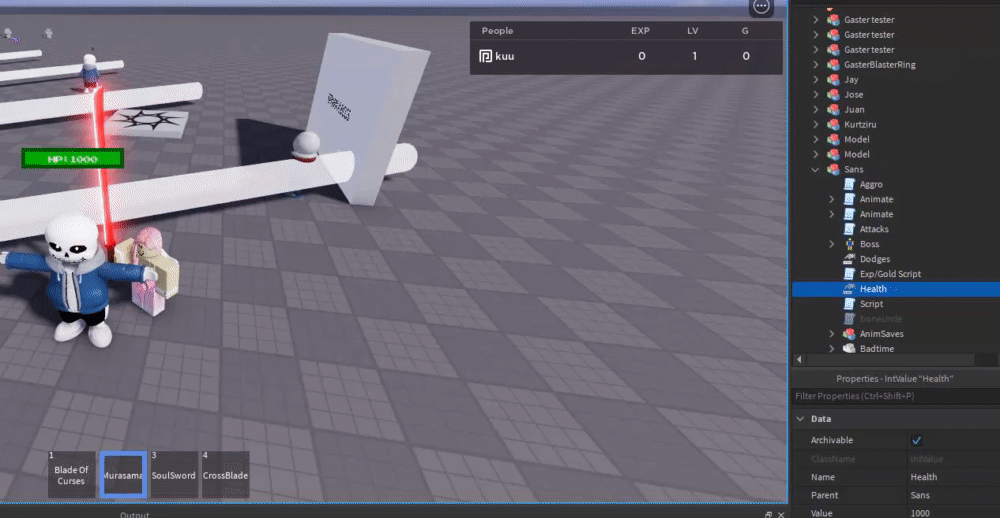Expand the Jay tree node

tap(816, 80)
